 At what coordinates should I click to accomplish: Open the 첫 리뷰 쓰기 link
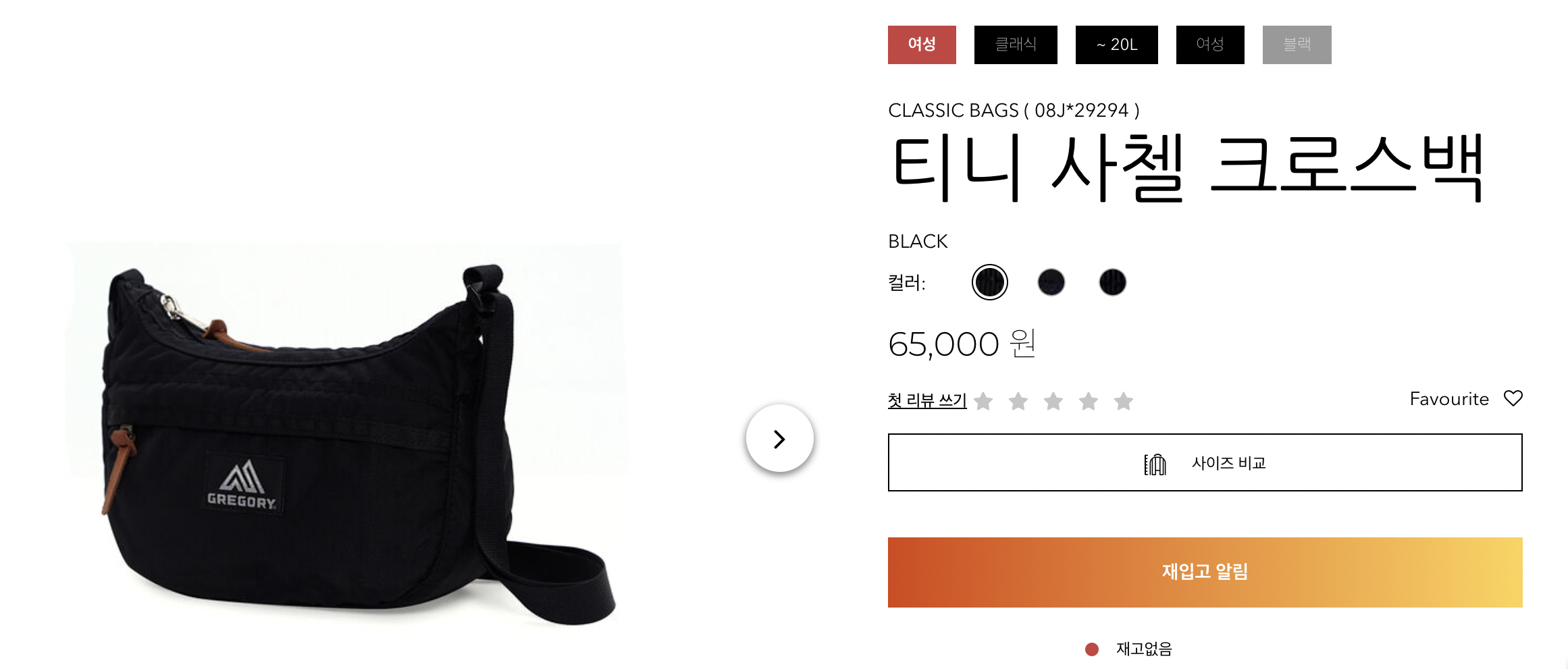[x=927, y=400]
